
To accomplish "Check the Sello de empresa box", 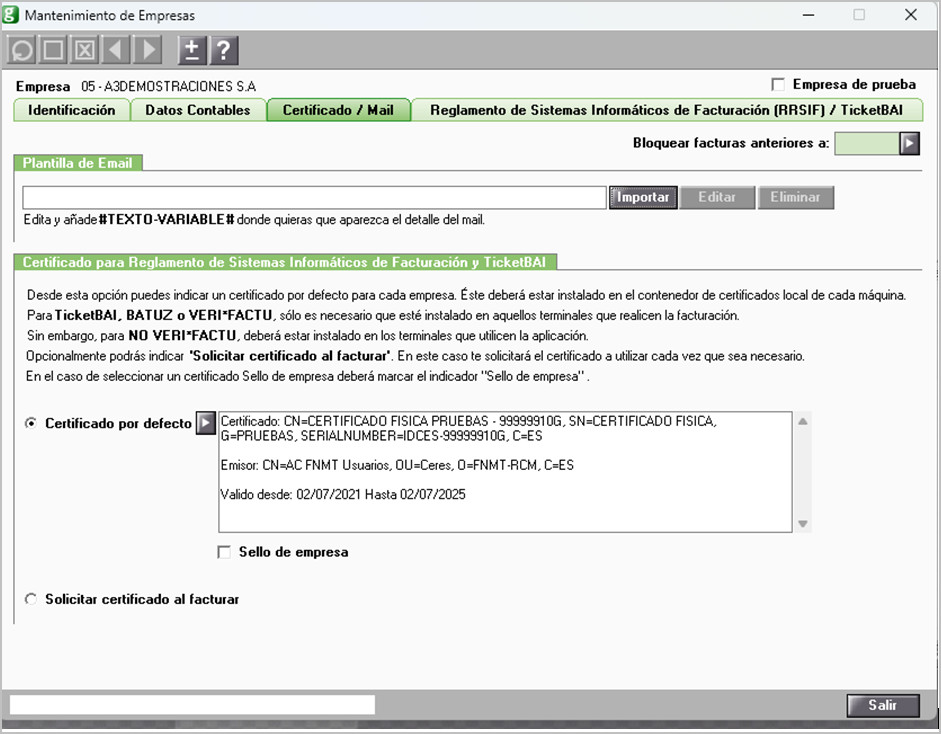I will (224, 552).
